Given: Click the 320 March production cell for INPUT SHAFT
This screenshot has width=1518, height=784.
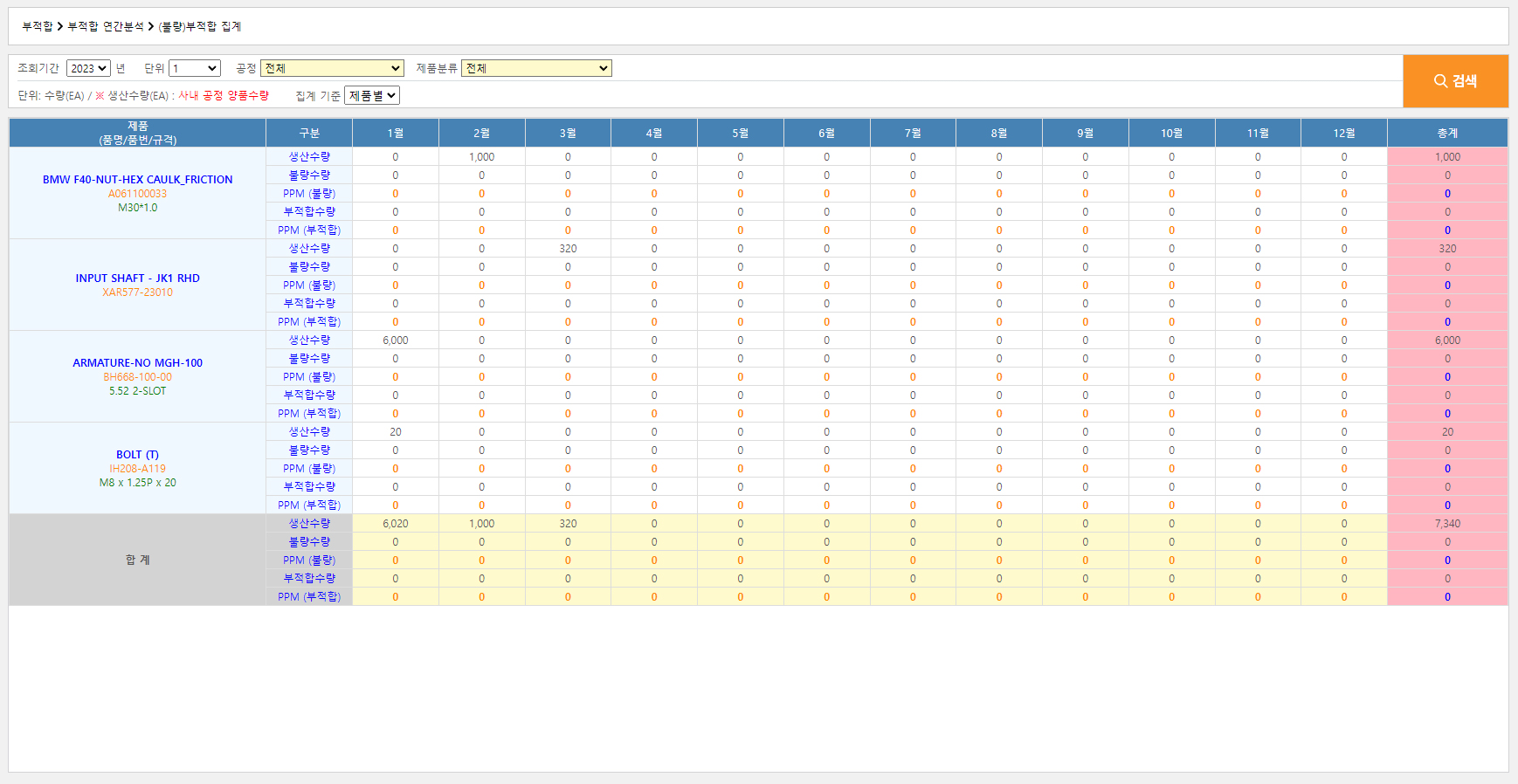Looking at the screenshot, I should point(568,248).
